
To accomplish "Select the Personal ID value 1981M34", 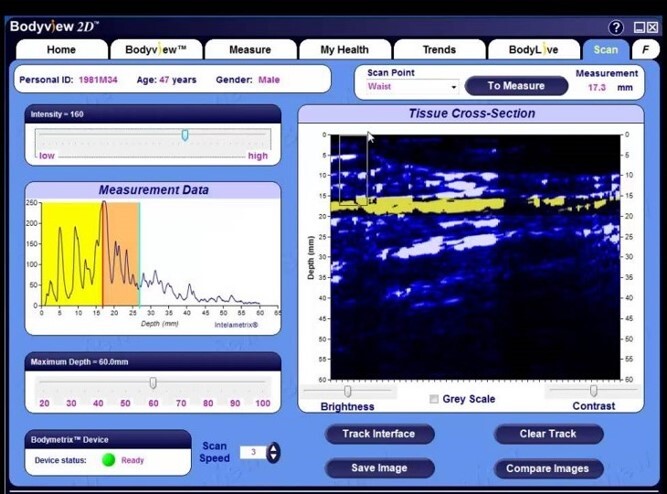I will point(98,80).
